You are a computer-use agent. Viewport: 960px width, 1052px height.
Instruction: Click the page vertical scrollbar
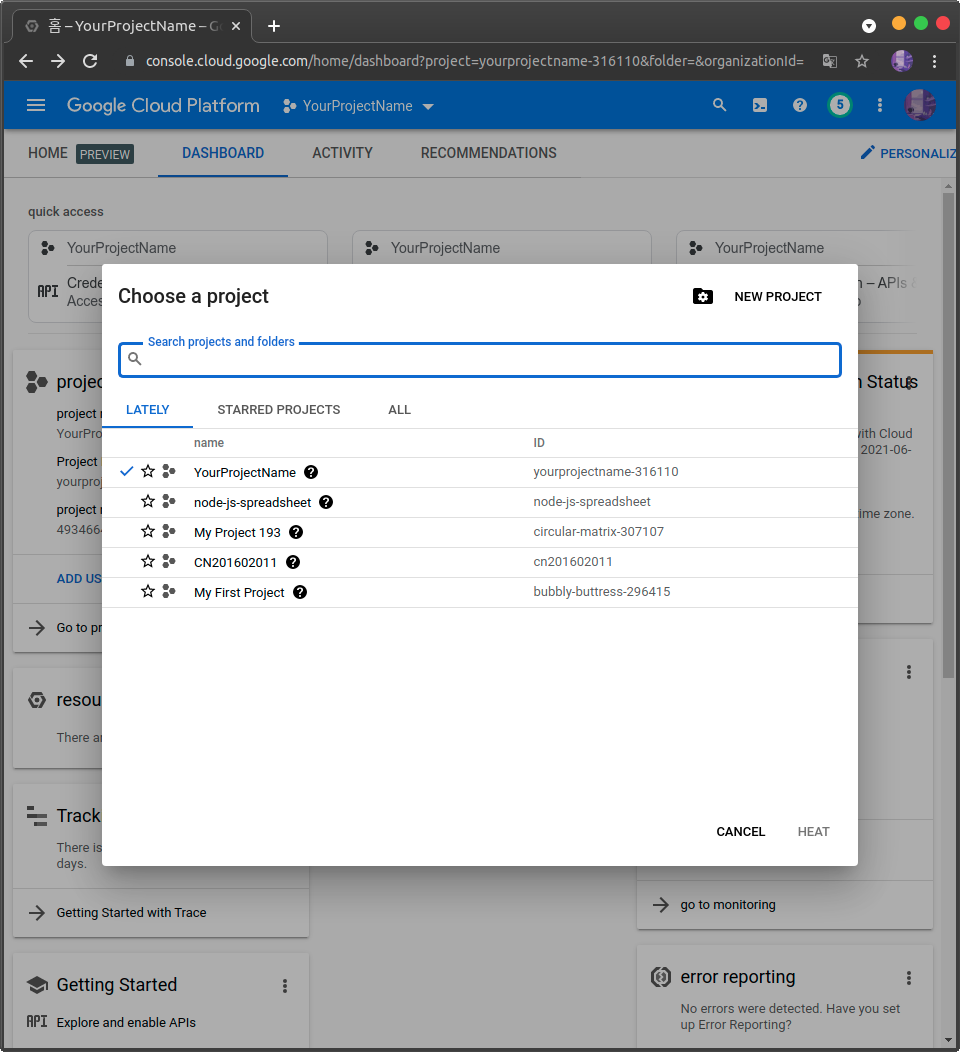[948, 436]
